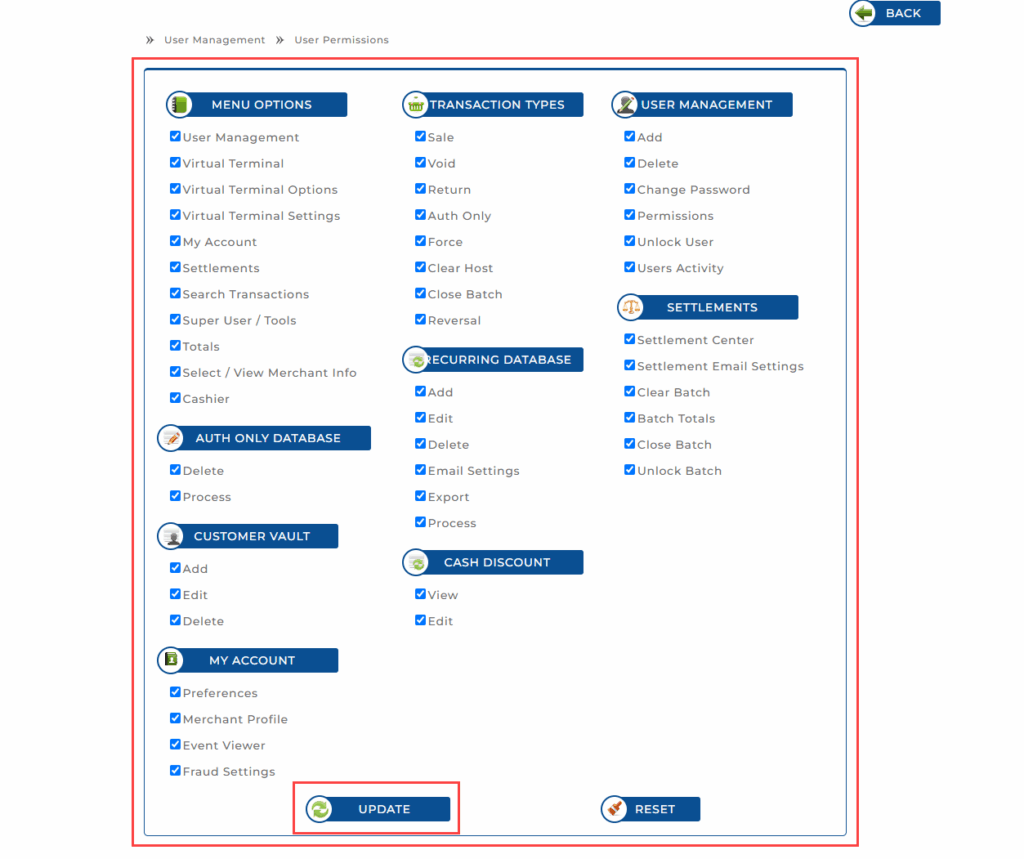Disable the Unlock Batch permission checkbox
1024x859 pixels.
click(x=630, y=470)
